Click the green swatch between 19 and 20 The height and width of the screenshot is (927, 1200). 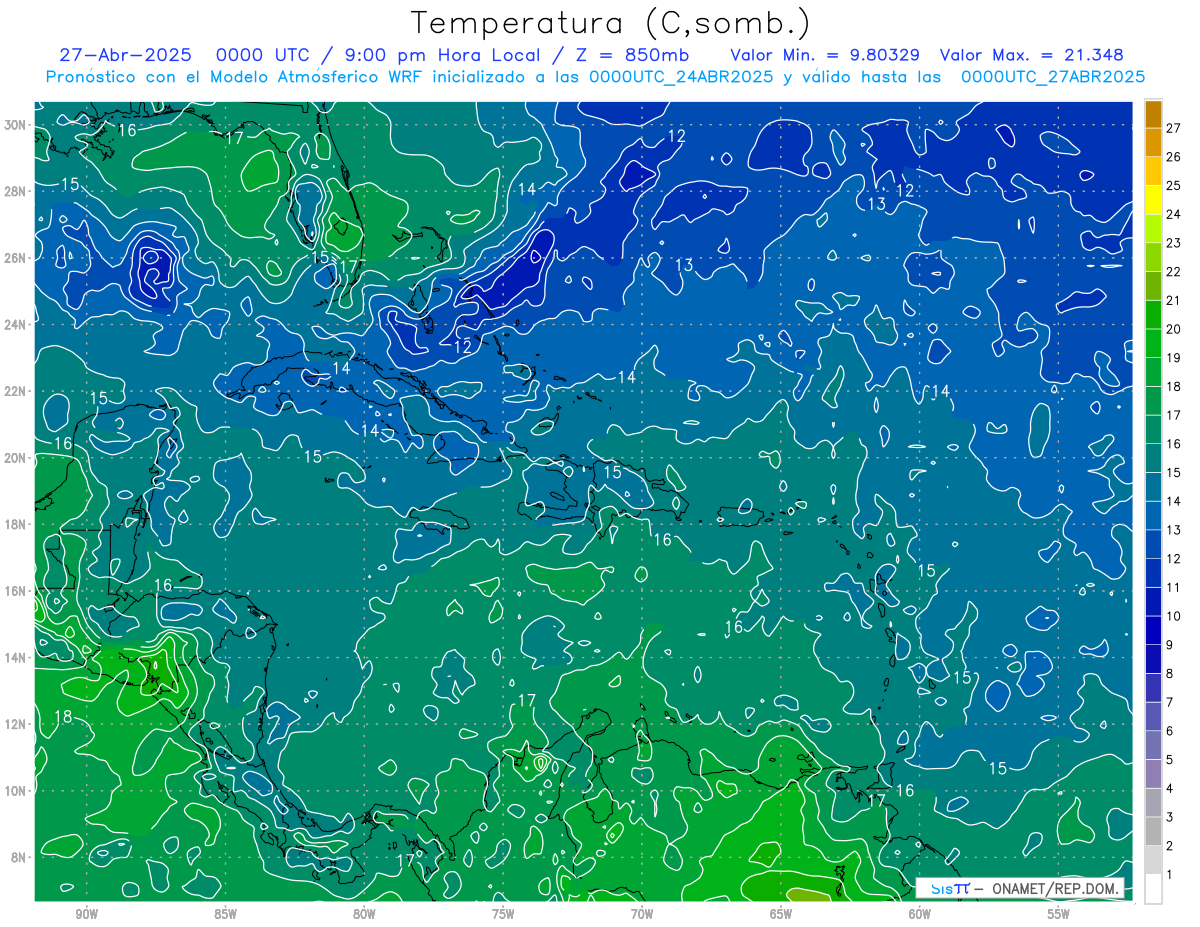tap(1153, 343)
